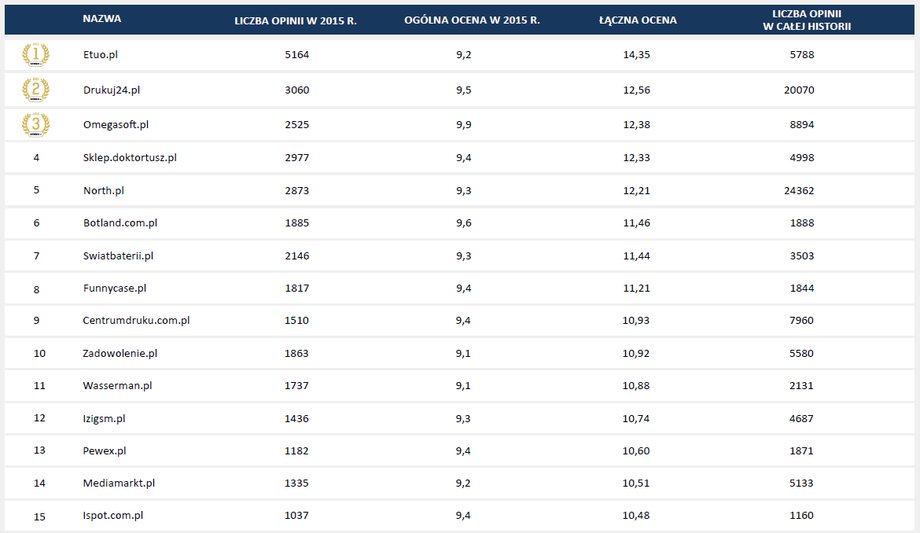
Task: Click LICZBA OPINII W CAŁEJ HISTORII header
Action: click(807, 20)
